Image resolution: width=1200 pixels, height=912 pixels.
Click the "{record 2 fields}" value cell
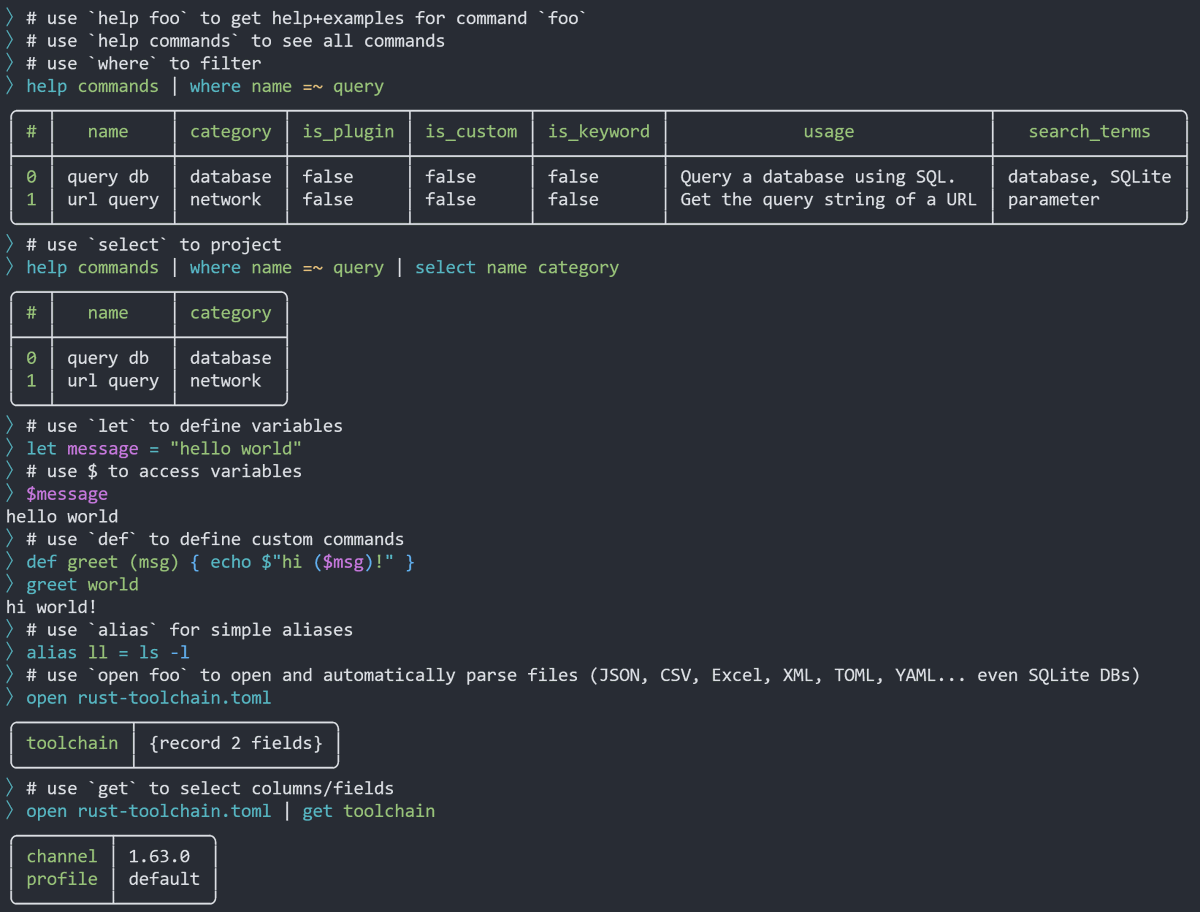click(236, 743)
